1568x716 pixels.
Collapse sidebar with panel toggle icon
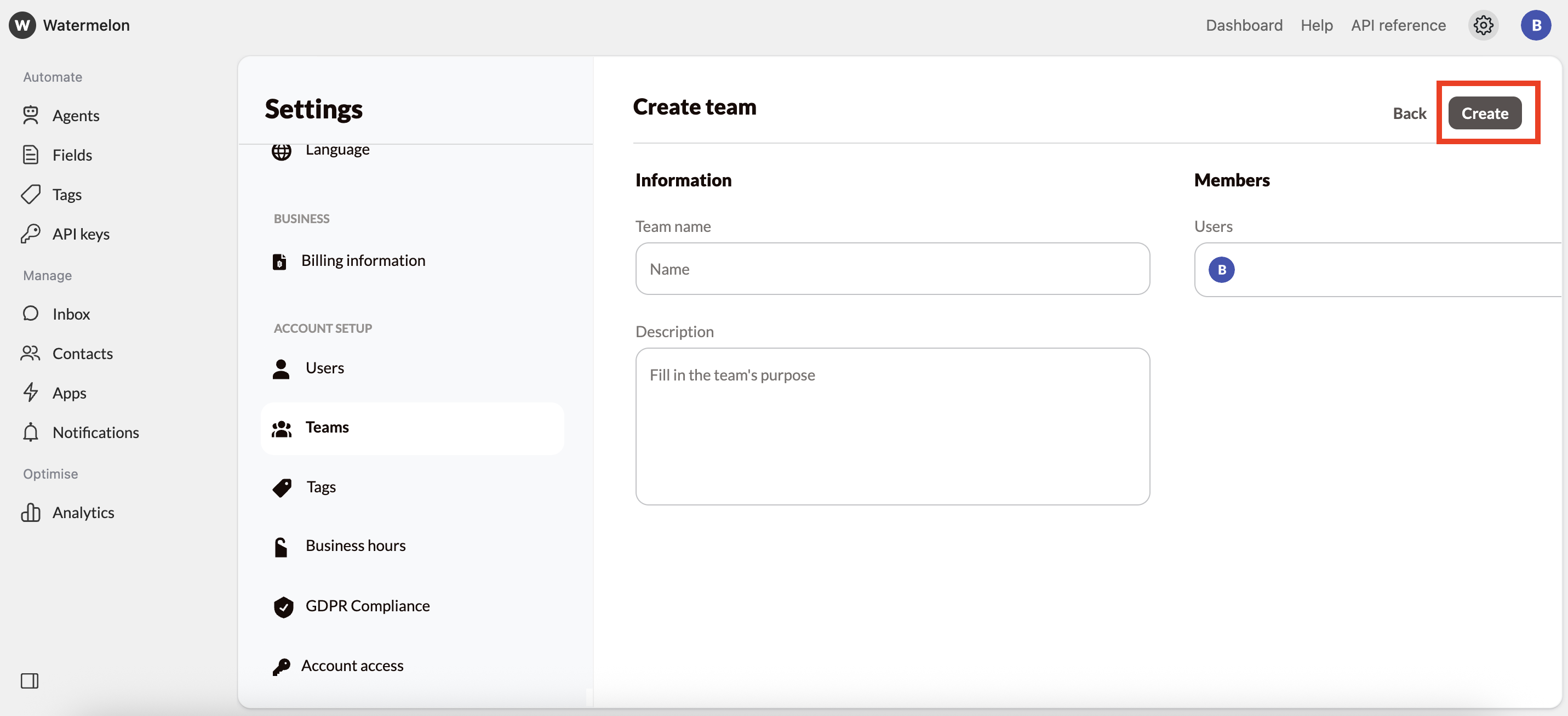[x=29, y=680]
